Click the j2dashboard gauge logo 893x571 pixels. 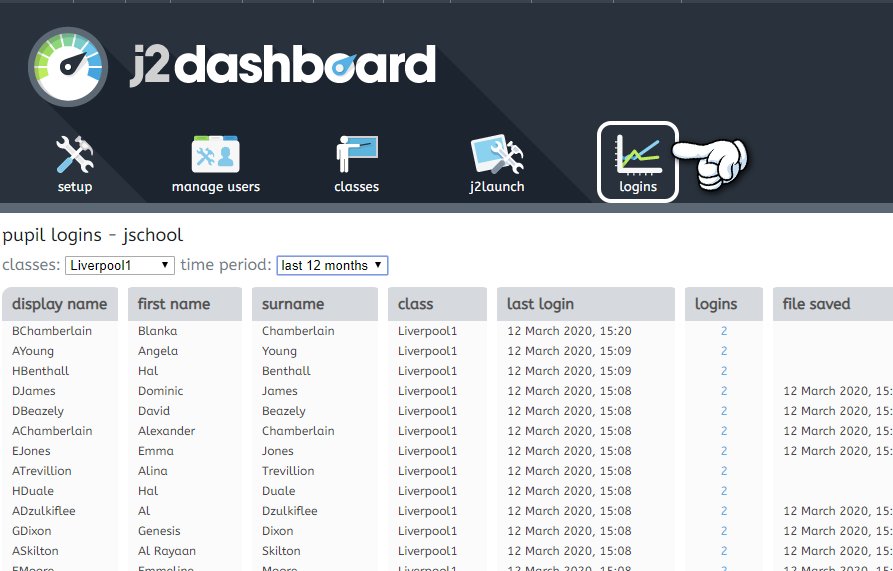(x=68, y=67)
